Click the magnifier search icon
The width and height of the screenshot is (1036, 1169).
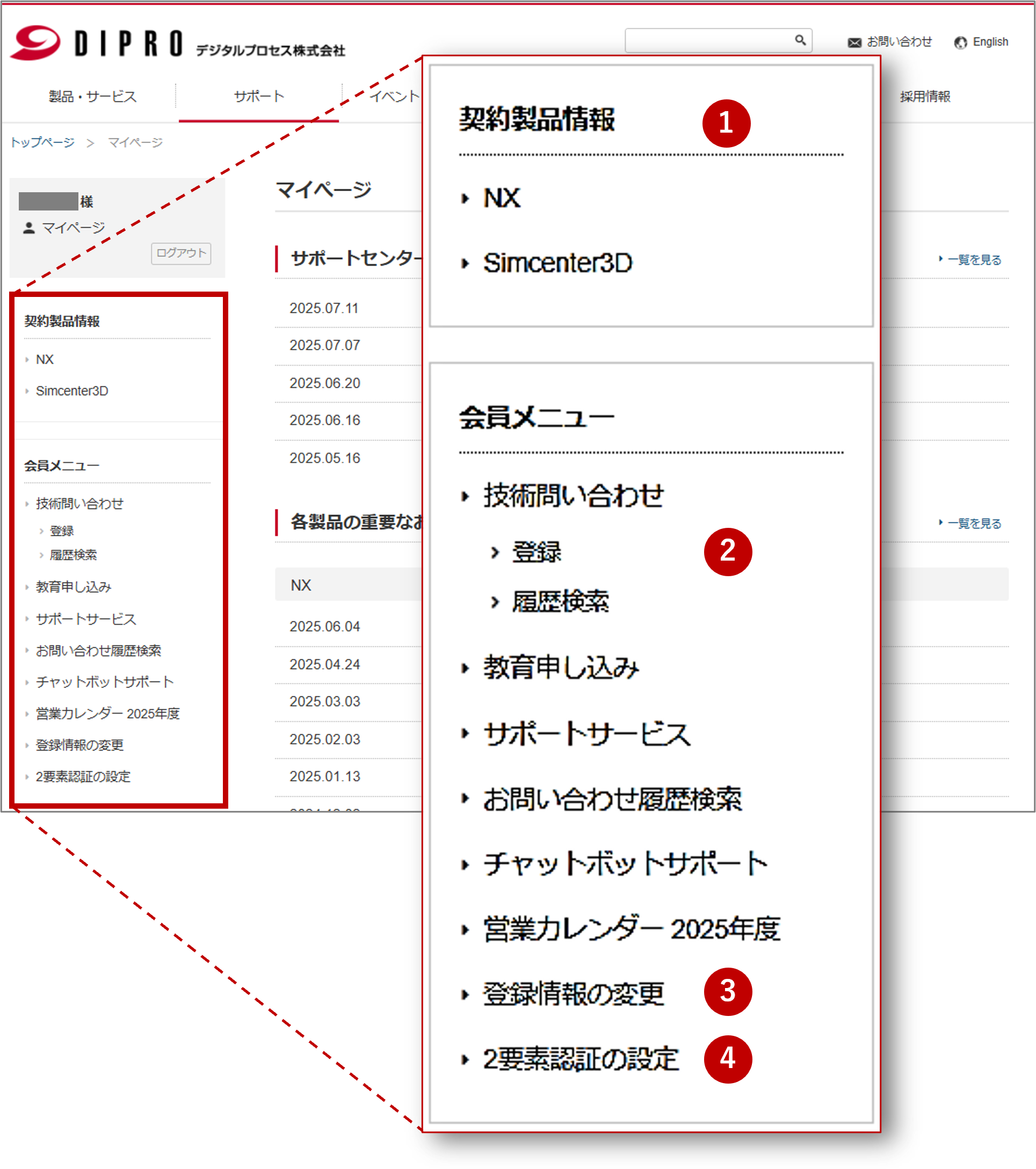(800, 40)
